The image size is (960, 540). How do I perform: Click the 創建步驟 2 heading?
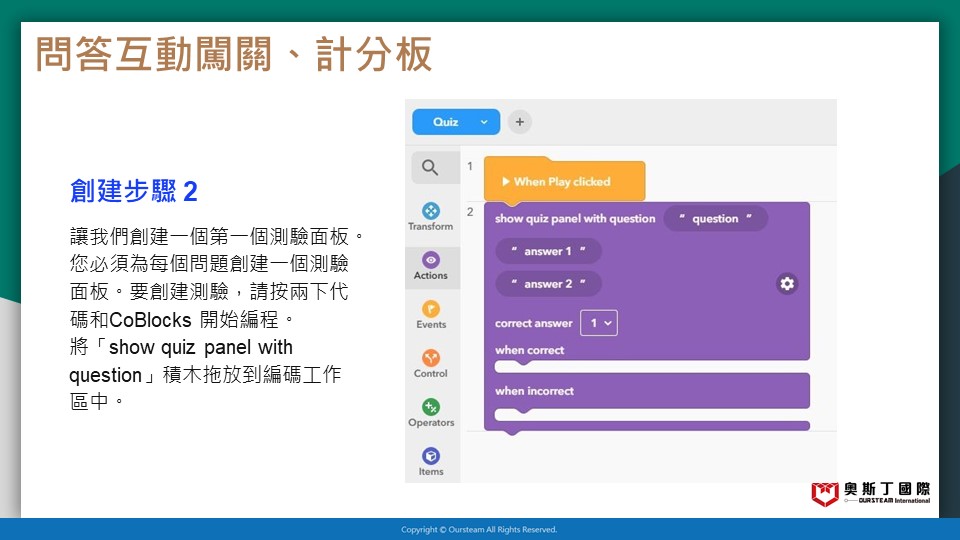point(133,191)
